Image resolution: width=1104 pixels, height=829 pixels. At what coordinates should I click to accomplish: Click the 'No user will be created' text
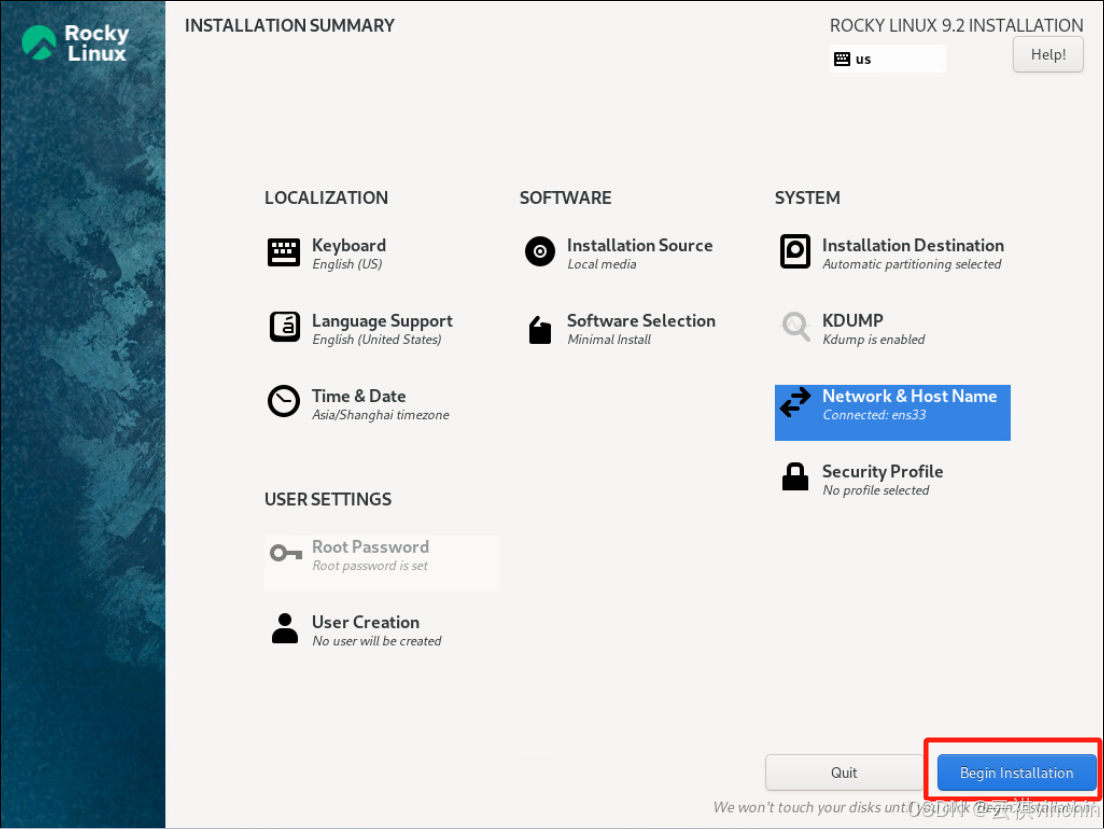click(x=377, y=641)
